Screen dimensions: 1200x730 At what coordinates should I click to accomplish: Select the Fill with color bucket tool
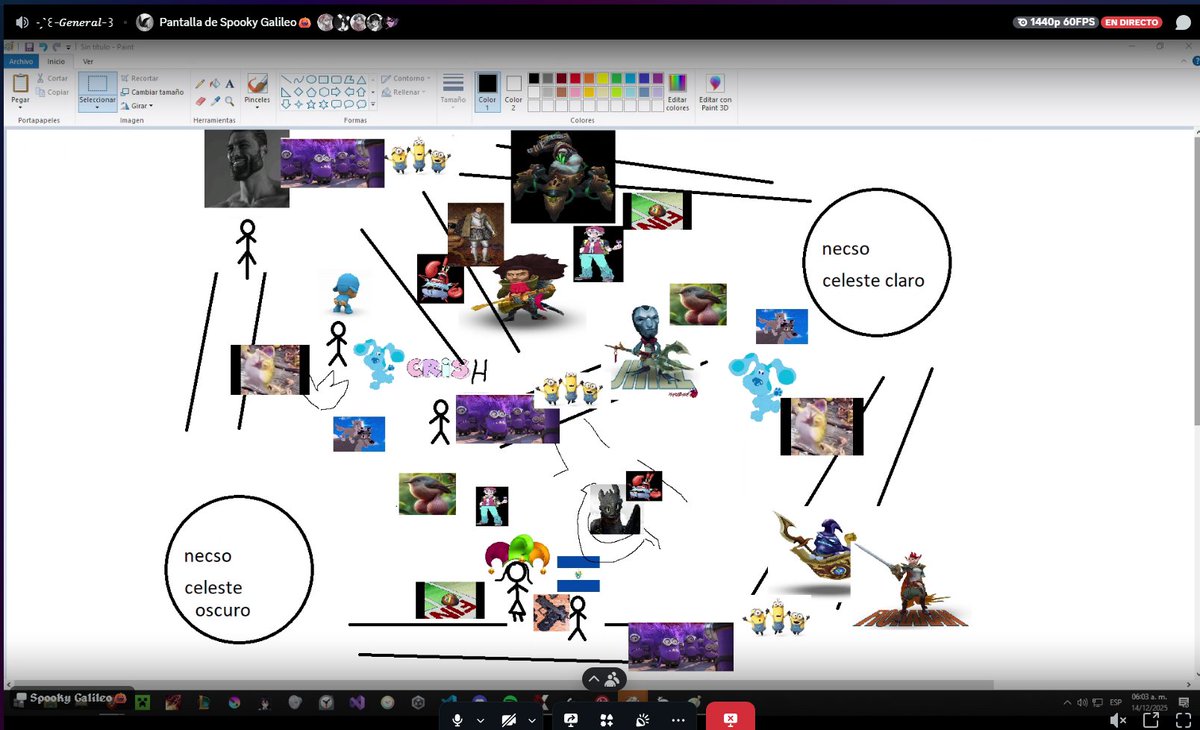tap(214, 84)
